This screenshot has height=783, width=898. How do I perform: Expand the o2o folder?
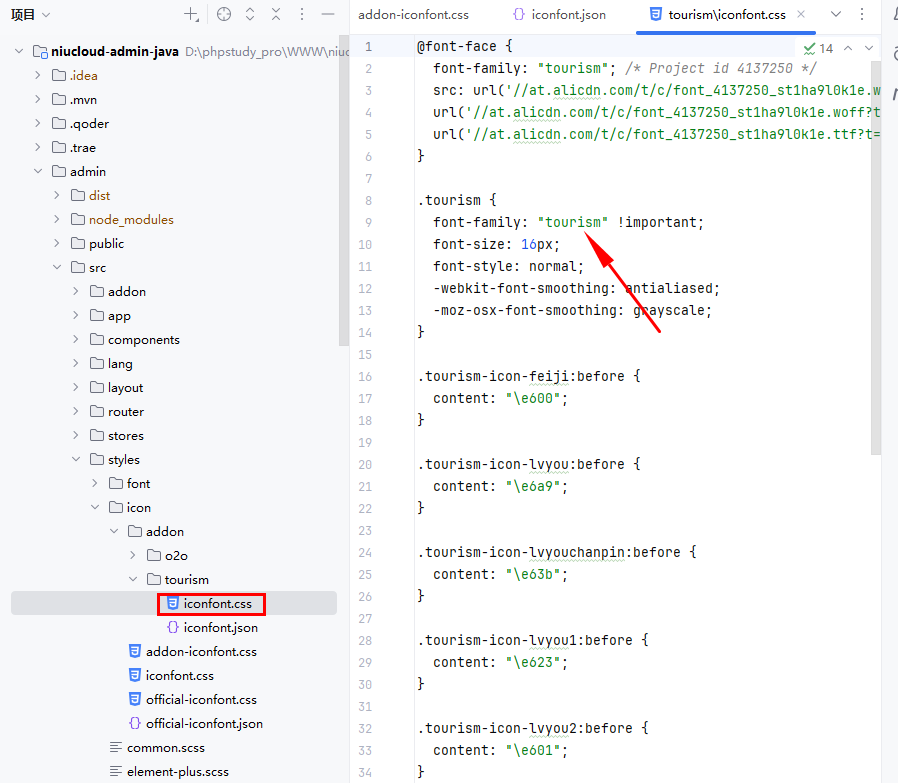(x=134, y=555)
